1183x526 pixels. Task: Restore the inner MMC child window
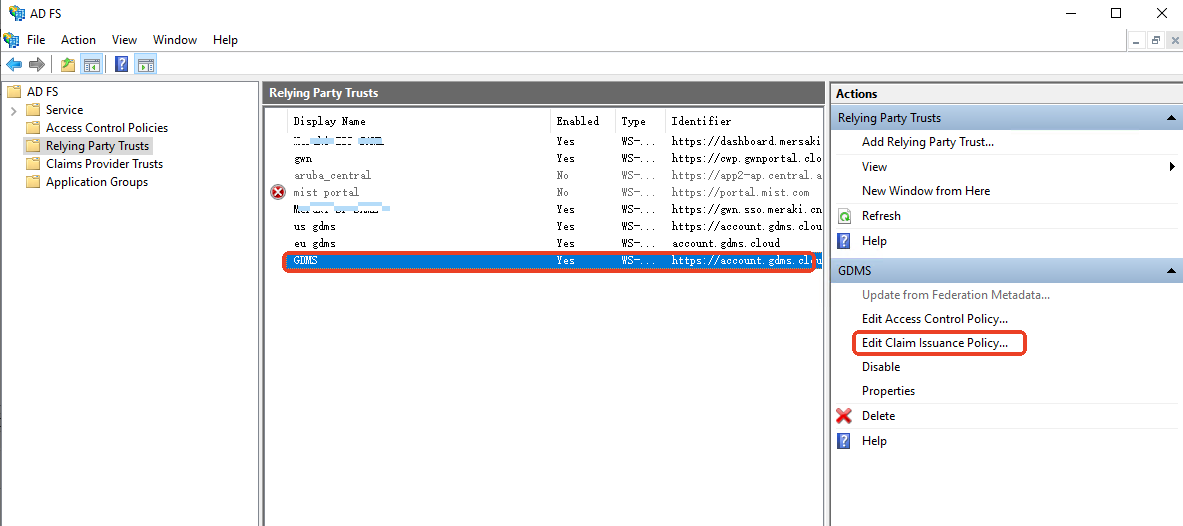[1155, 42]
